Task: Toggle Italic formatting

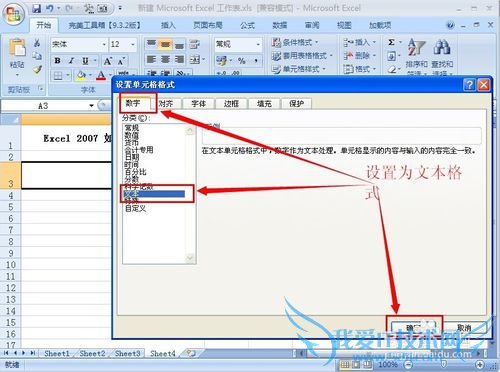Action: 71,61
